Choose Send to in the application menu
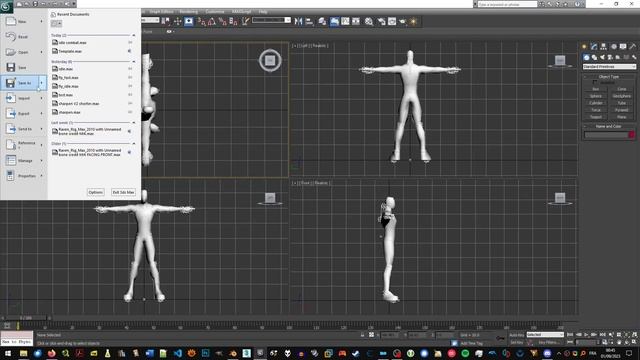This screenshot has width=640, height=360. (x=24, y=129)
